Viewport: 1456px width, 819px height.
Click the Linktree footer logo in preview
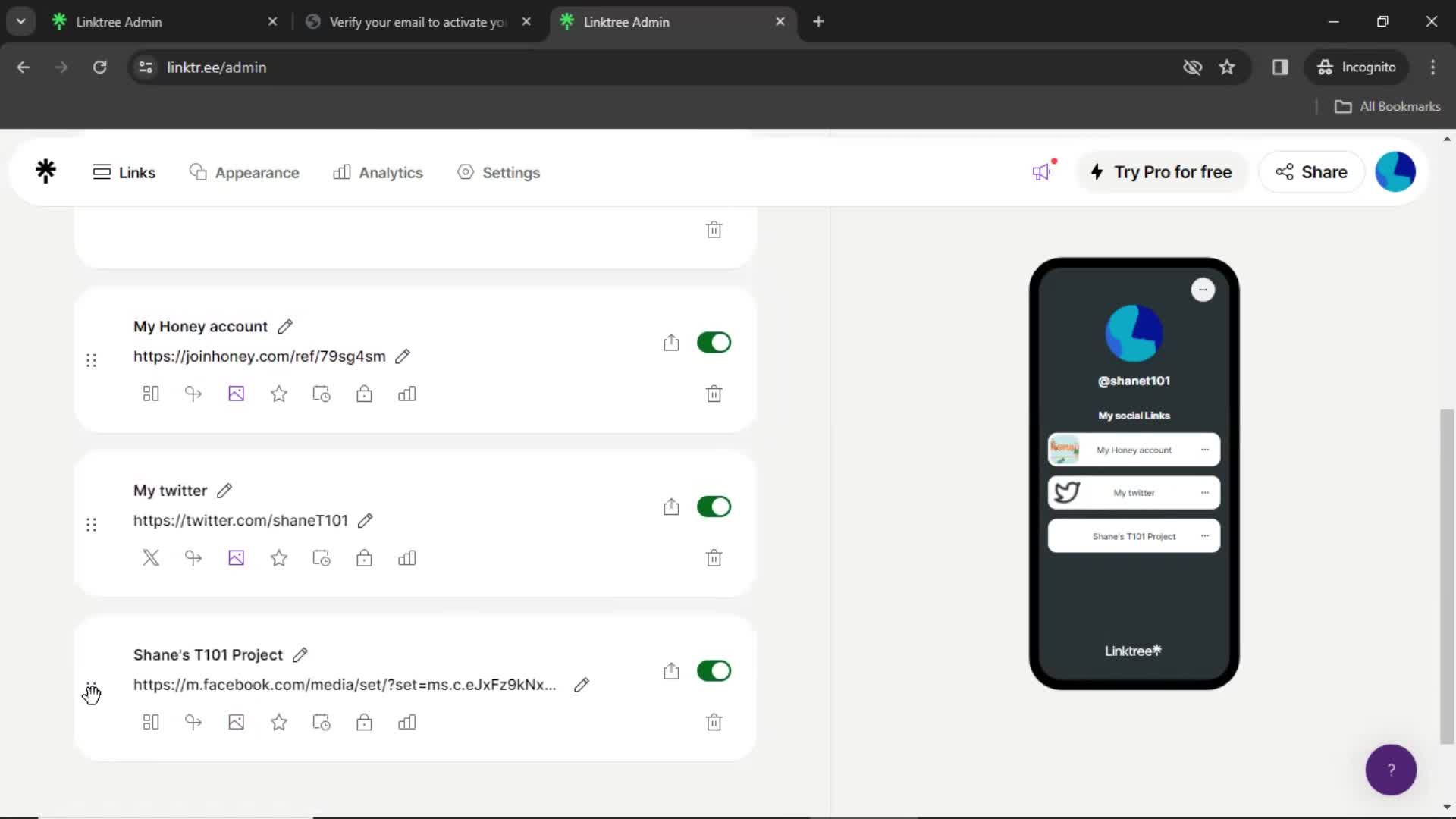point(1133,651)
